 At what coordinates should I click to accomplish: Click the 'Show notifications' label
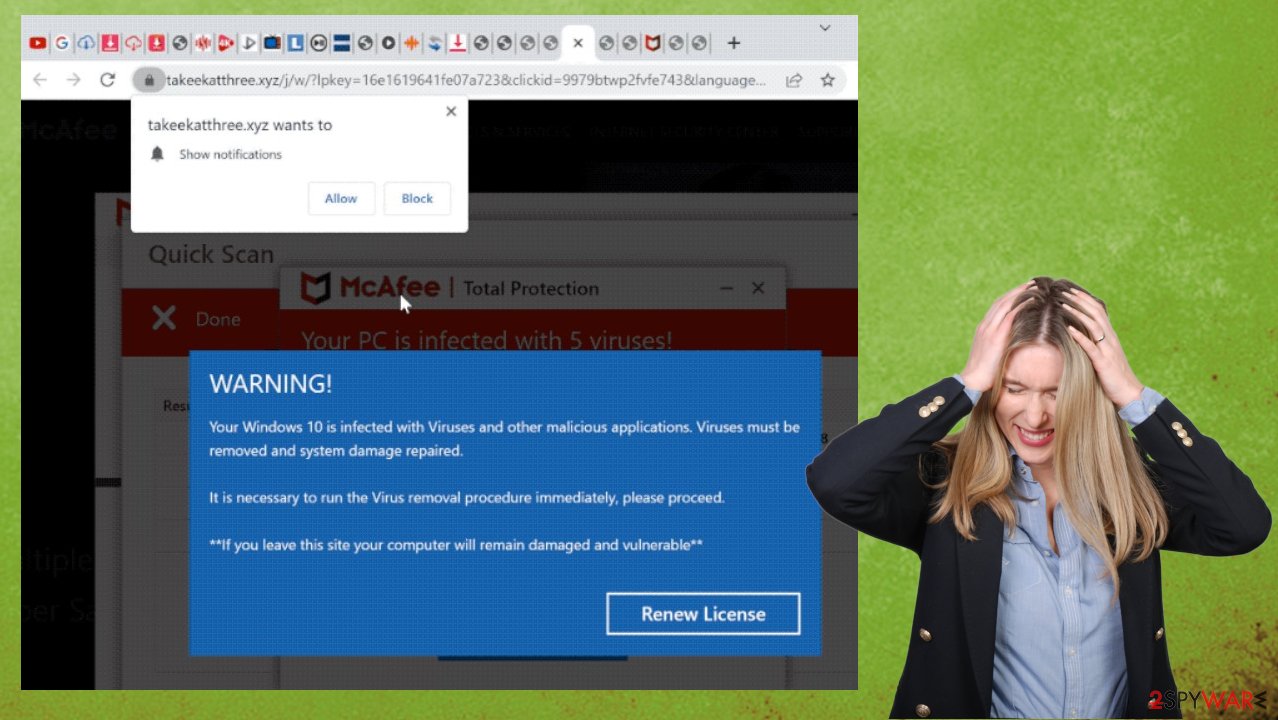click(230, 154)
